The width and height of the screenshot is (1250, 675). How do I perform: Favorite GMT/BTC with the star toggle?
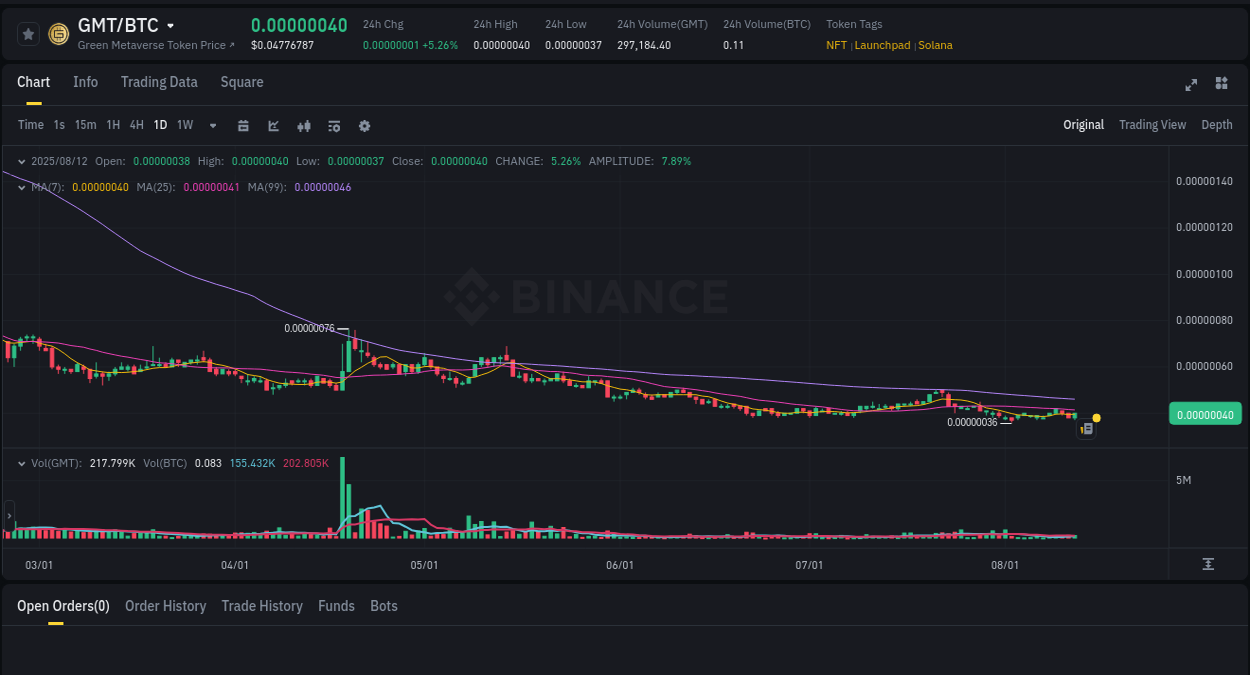pos(27,33)
